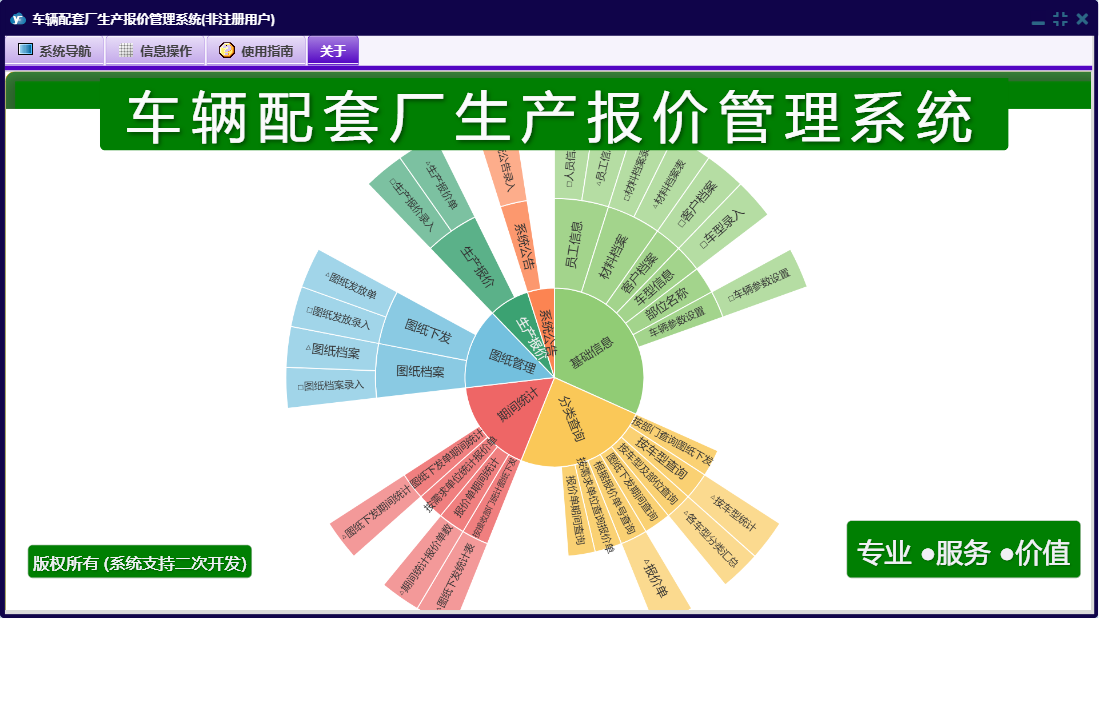This screenshot has width=1099, height=723.
Task: Open the 按接收部门统计图纸下发 segment
Action: pos(496,499)
